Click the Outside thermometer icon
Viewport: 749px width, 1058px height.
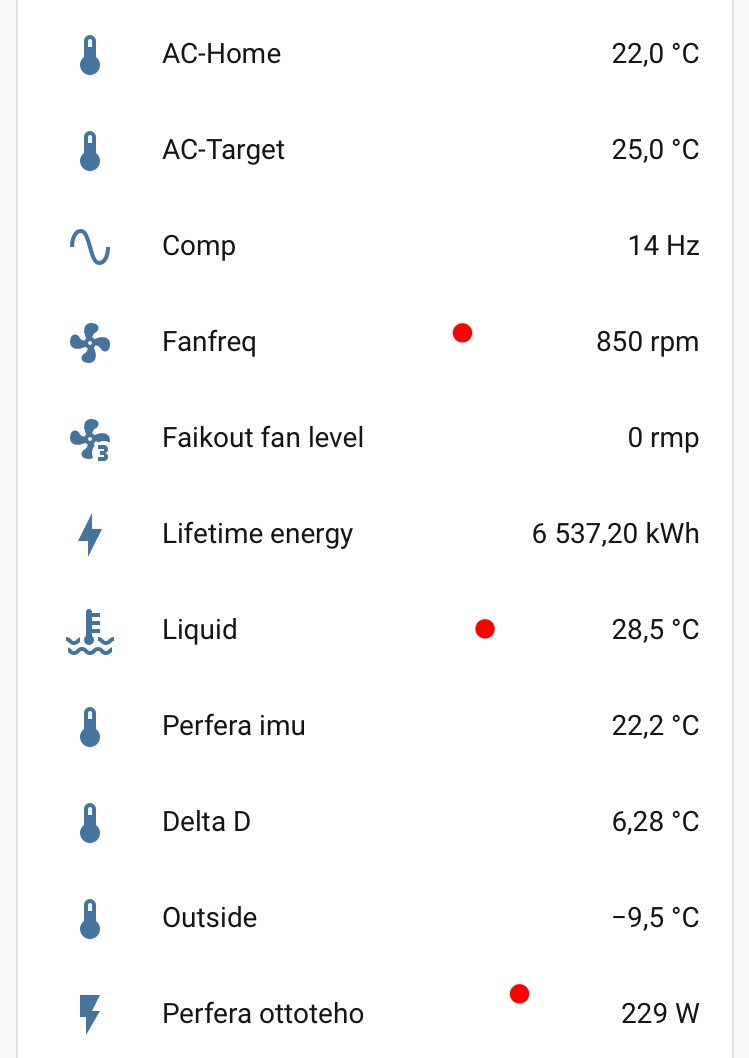point(90,918)
